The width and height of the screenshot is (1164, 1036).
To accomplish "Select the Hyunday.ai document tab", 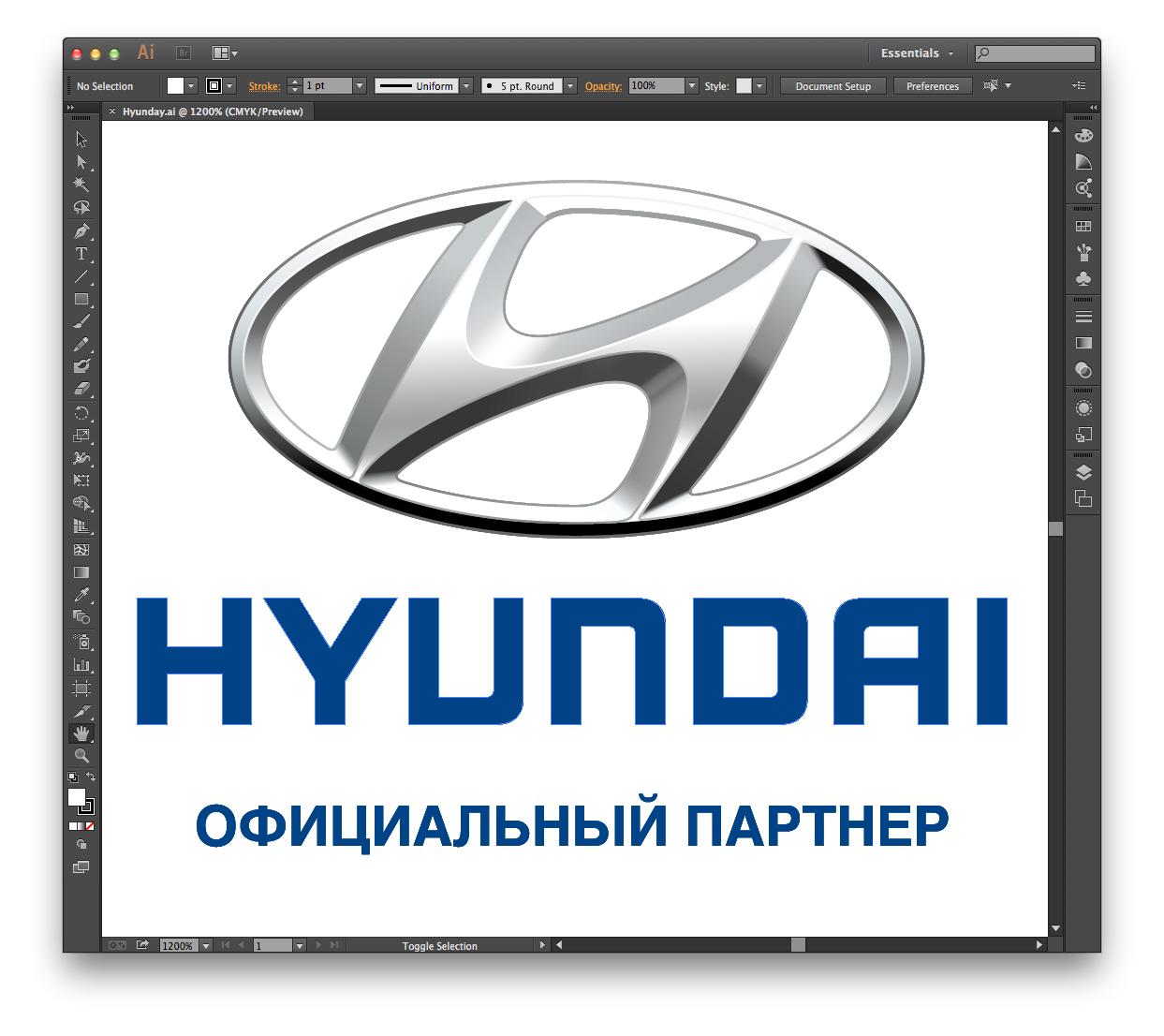I will pyautogui.click(x=213, y=111).
